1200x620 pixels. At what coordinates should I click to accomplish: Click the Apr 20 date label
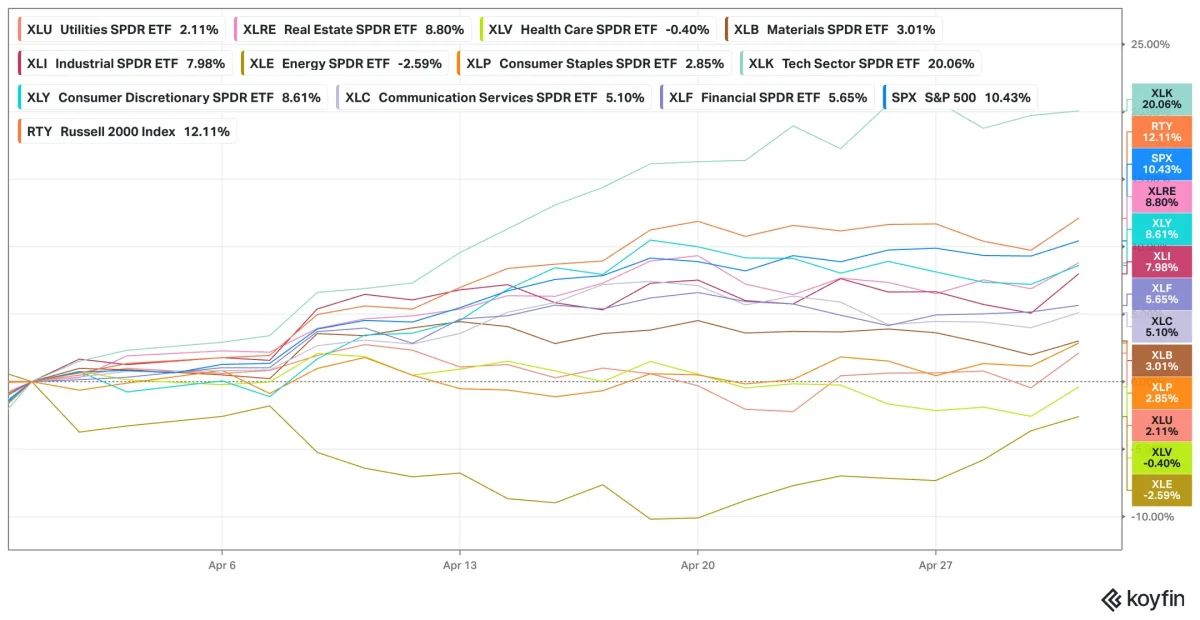click(697, 566)
